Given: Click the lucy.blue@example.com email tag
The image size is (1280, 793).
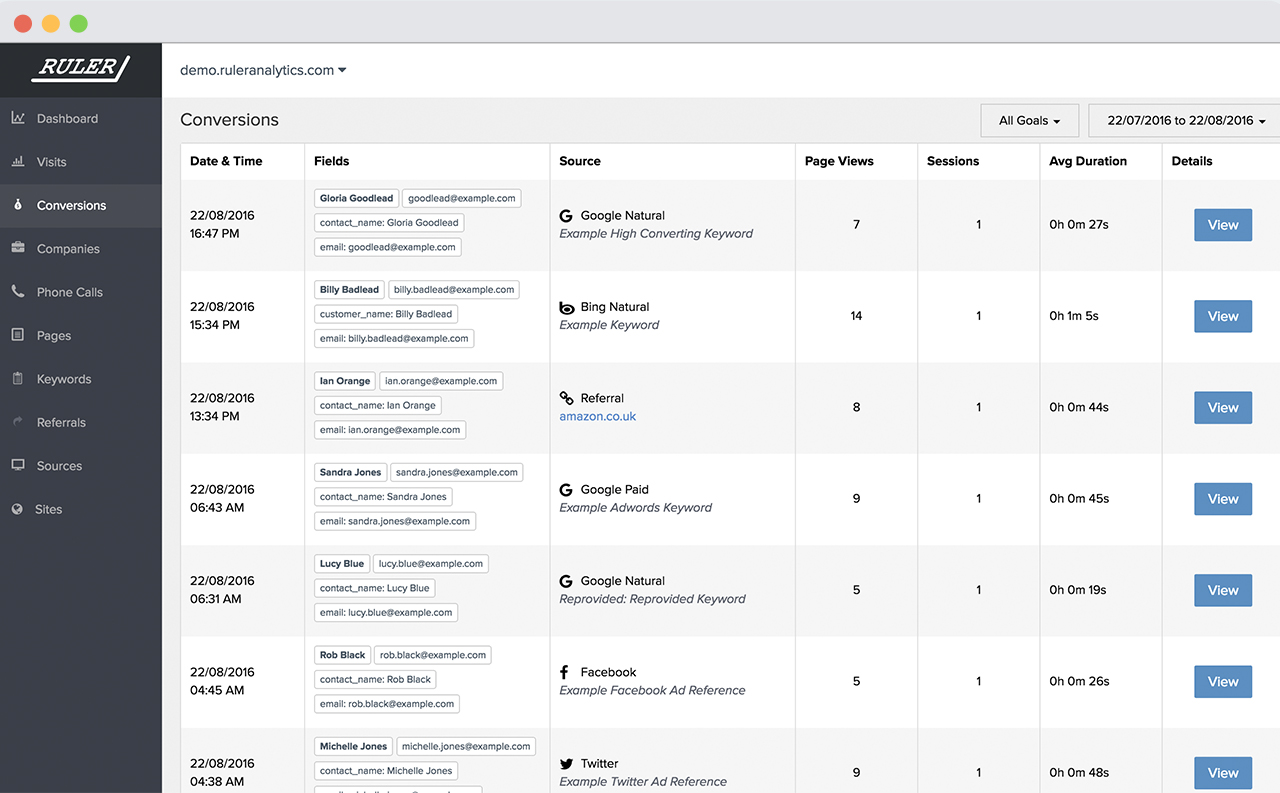Looking at the screenshot, I should click(431, 564).
